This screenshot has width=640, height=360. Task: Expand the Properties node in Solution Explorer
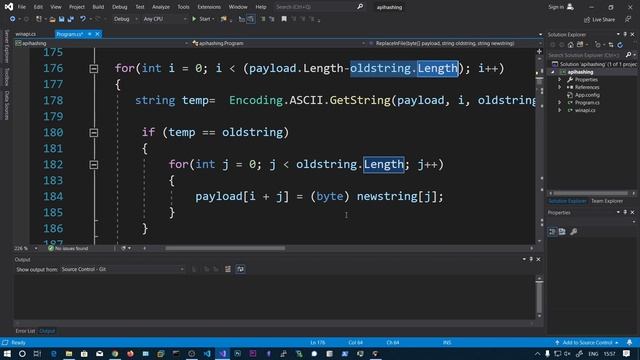pos(560,80)
